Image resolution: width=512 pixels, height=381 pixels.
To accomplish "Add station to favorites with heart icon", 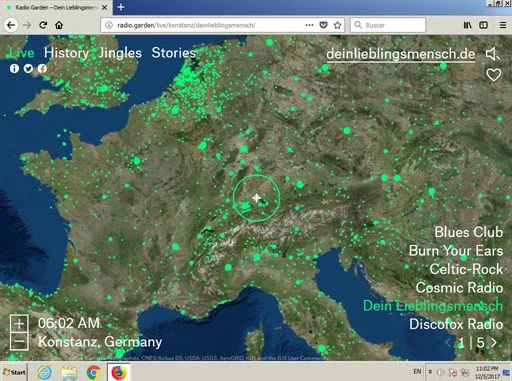I will (x=493, y=75).
